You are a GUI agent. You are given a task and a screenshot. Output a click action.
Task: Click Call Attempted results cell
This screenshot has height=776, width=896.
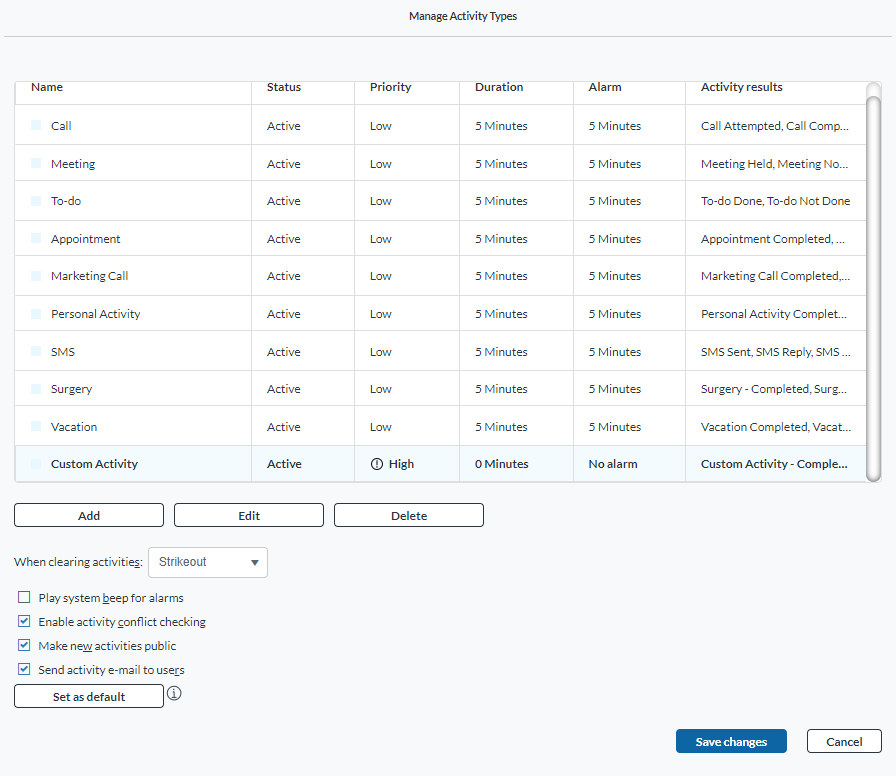click(775, 126)
